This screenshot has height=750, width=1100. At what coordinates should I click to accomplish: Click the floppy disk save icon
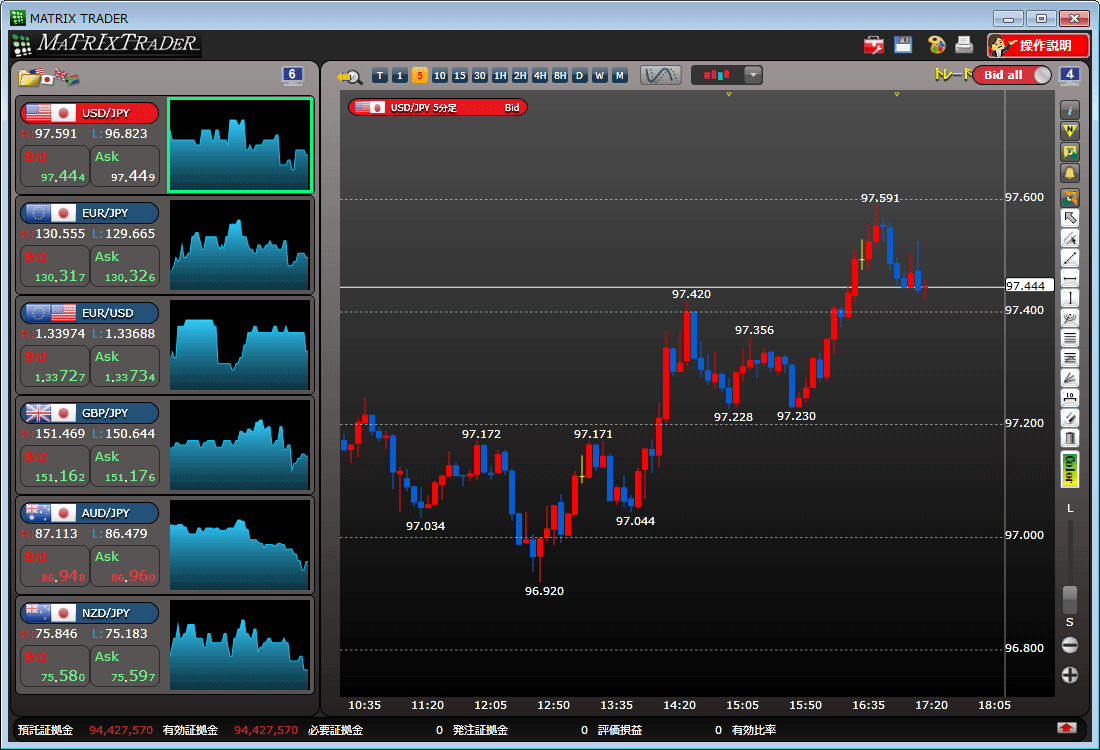(x=904, y=45)
